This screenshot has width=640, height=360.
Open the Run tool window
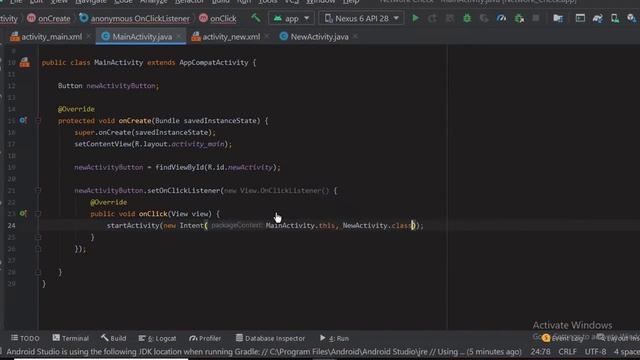pos(334,338)
